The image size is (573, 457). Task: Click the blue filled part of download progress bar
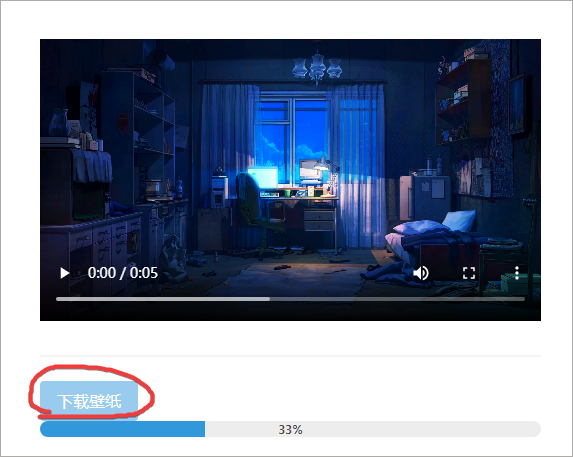tap(122, 429)
